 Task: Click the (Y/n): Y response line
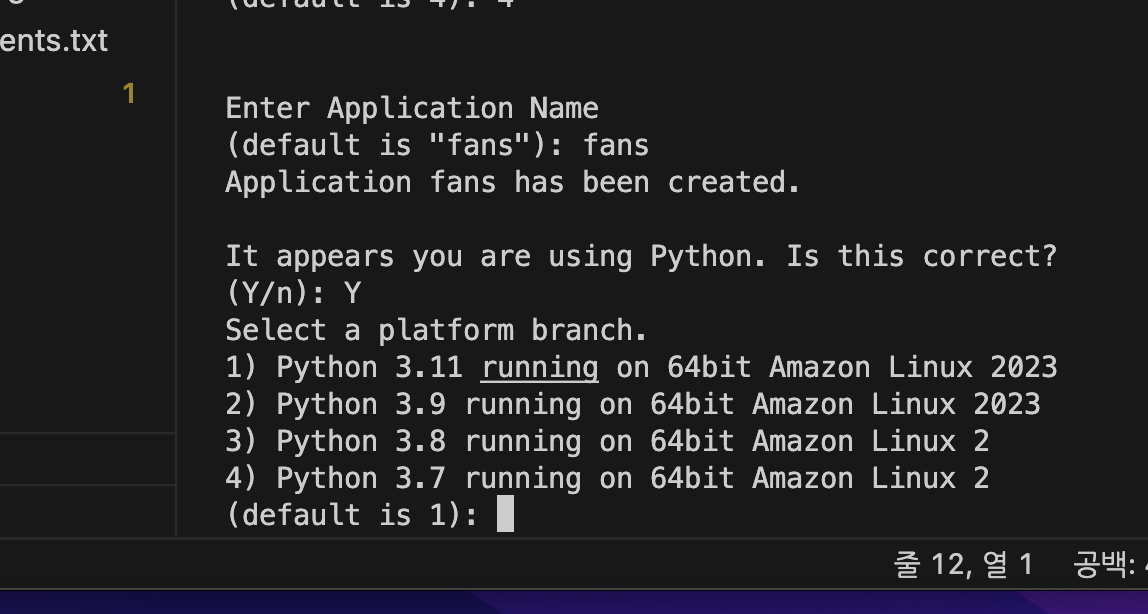tap(294, 293)
